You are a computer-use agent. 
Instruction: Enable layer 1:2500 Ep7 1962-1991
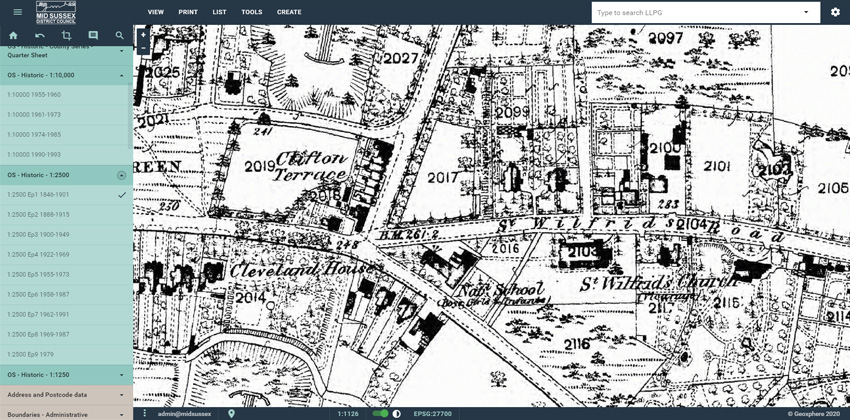pos(66,314)
